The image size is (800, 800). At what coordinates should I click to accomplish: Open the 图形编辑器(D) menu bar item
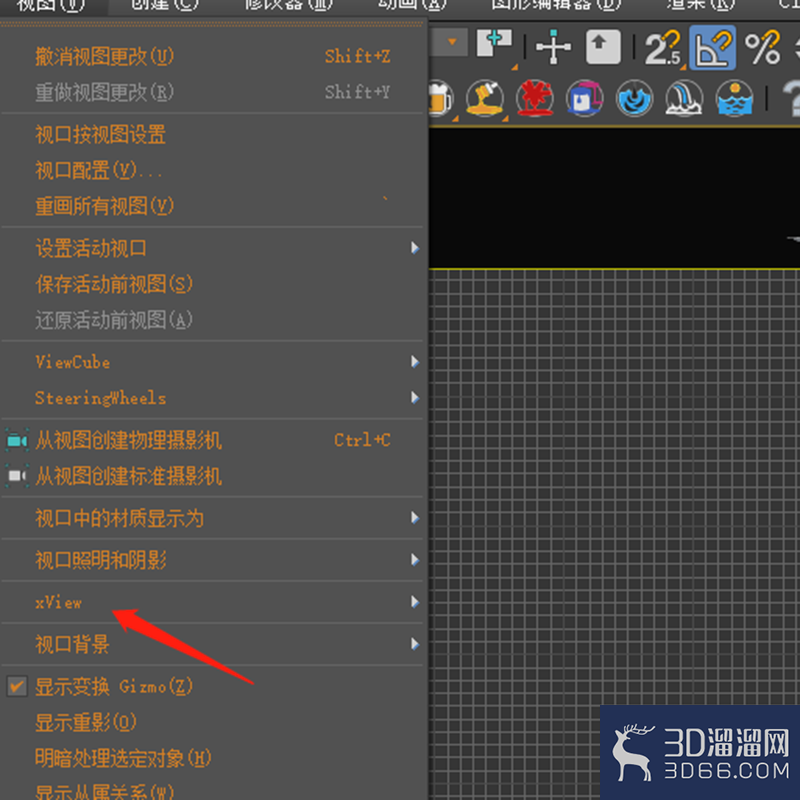tap(556, 5)
